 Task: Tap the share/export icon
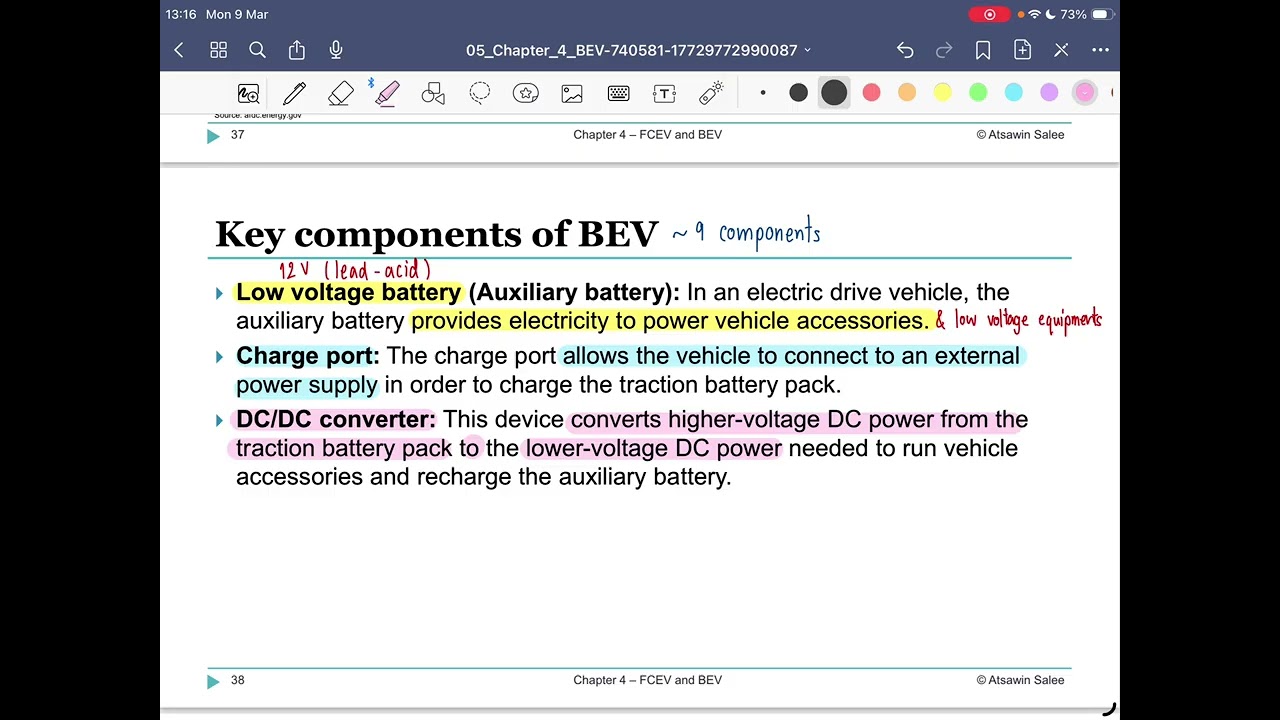pos(297,50)
